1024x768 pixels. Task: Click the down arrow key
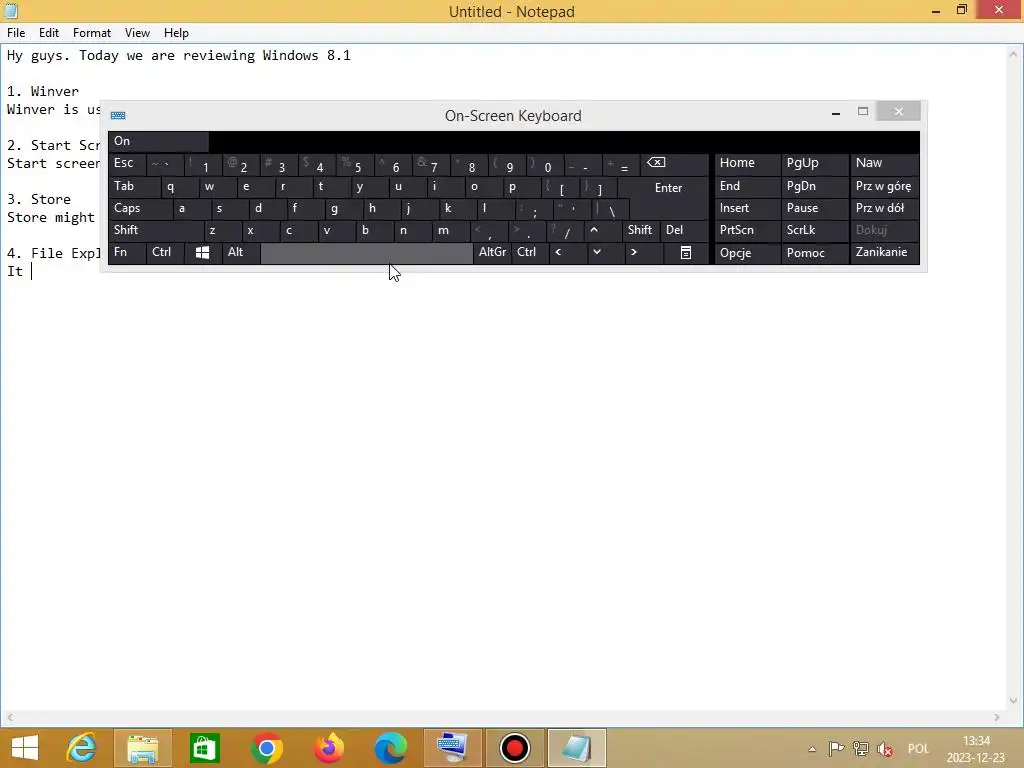click(x=605, y=253)
